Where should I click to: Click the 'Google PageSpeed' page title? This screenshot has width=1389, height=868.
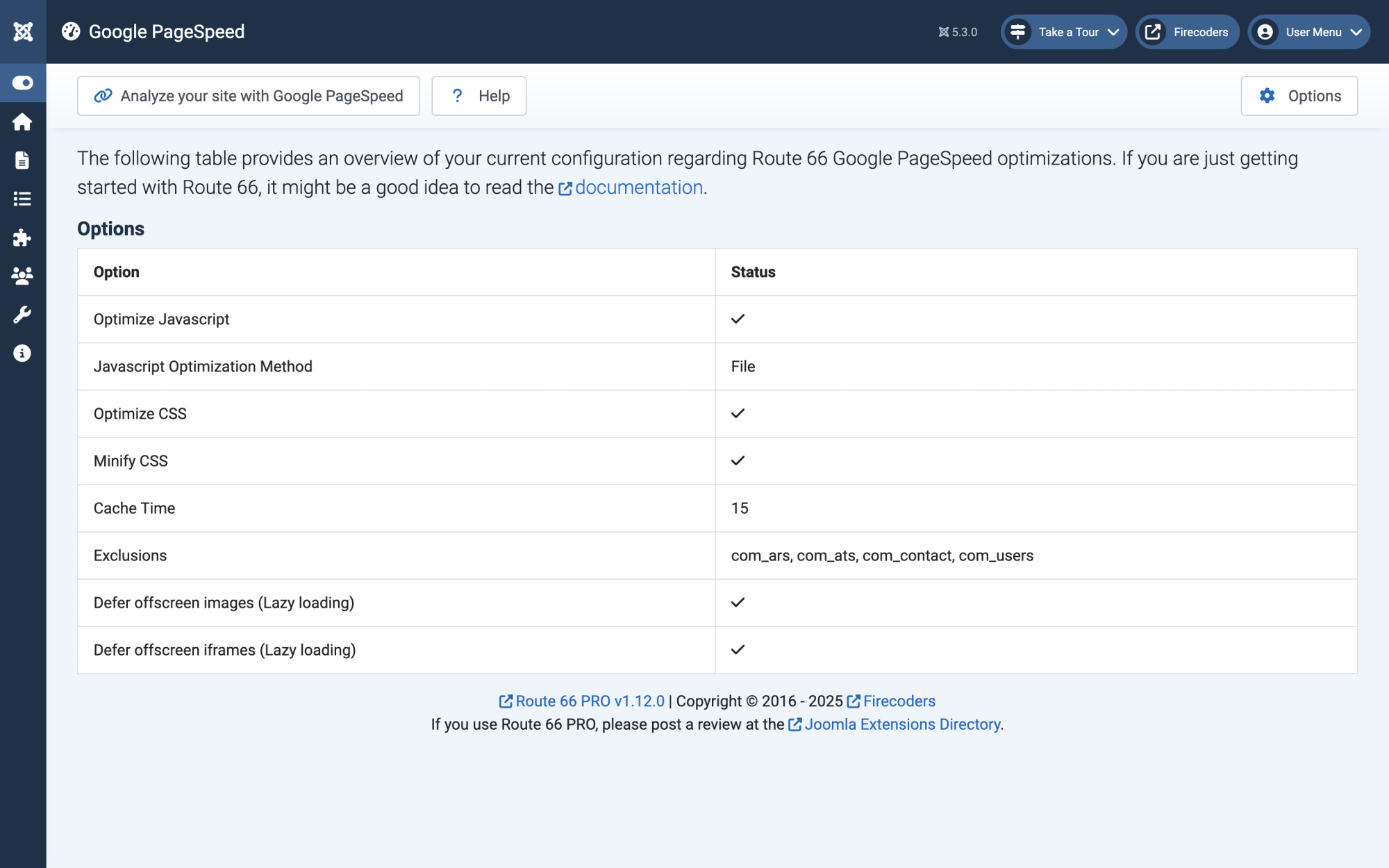coord(167,32)
